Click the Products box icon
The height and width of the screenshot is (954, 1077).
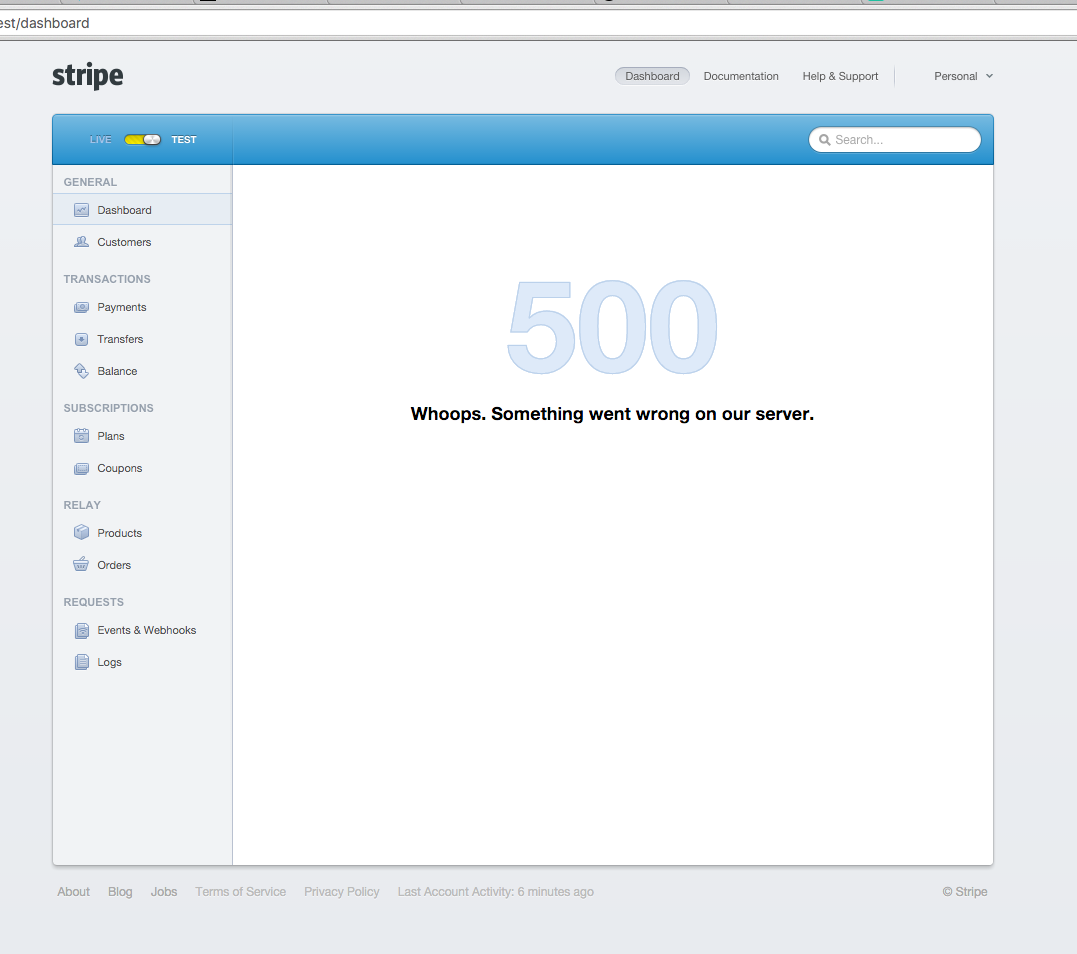click(81, 532)
